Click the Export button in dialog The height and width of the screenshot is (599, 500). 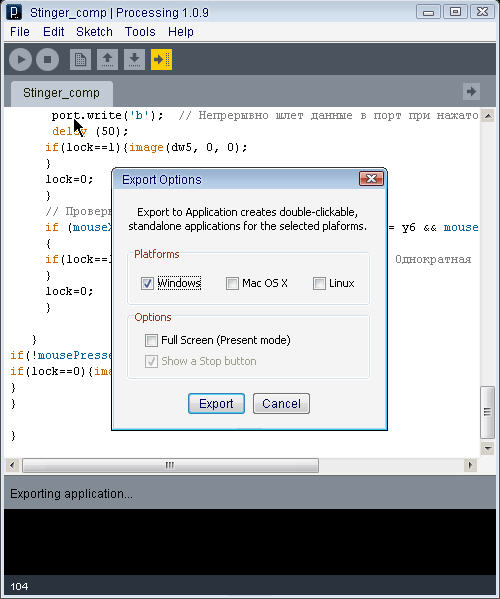pos(216,404)
